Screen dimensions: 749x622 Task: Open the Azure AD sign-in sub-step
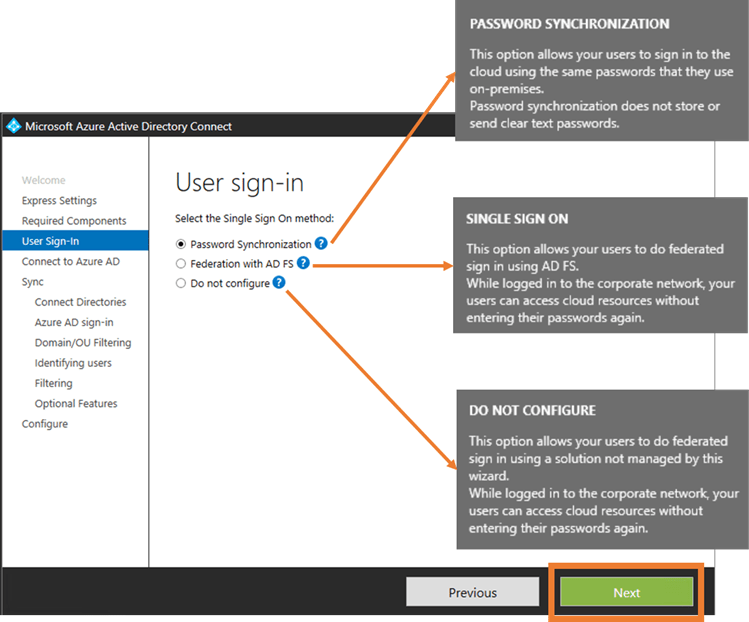74,322
